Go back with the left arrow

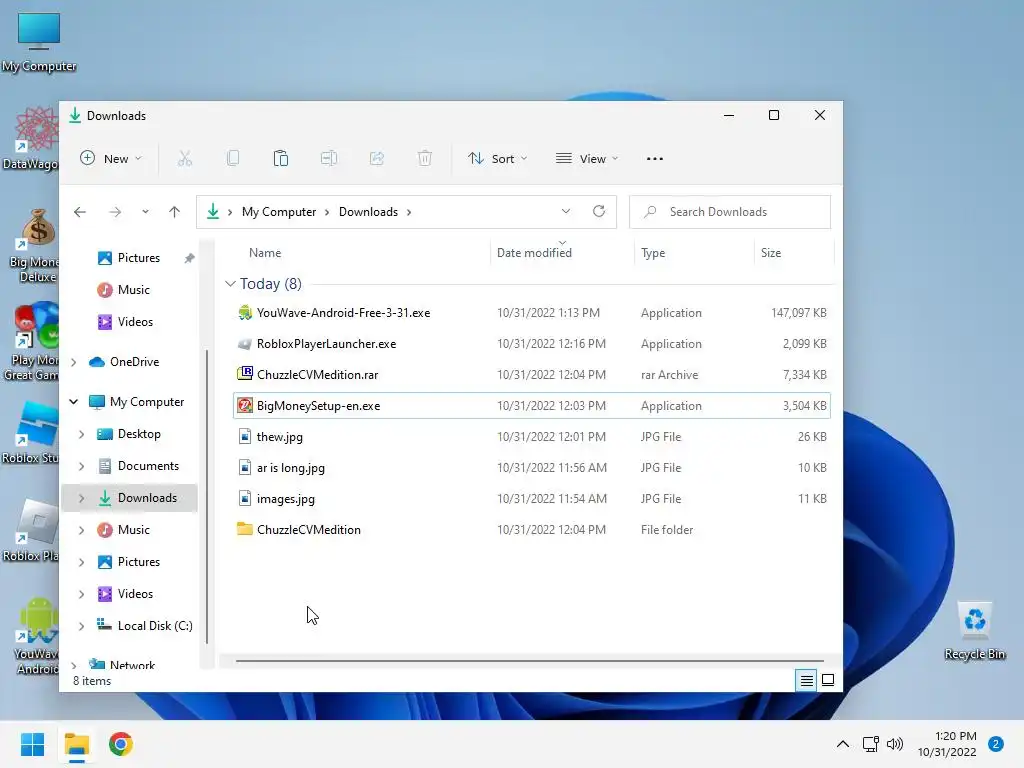tap(80, 212)
